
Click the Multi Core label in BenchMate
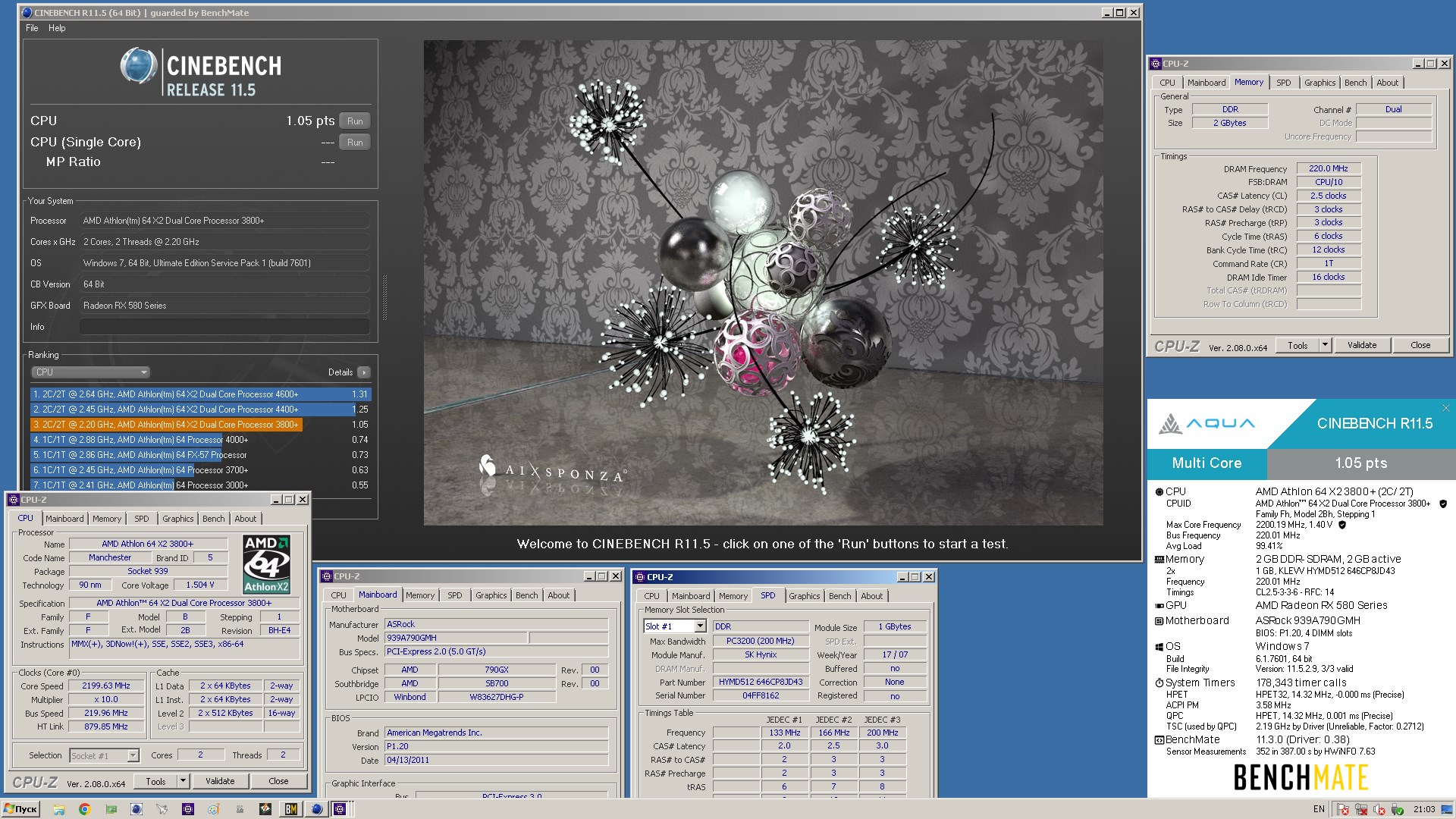pyautogui.click(x=1207, y=463)
